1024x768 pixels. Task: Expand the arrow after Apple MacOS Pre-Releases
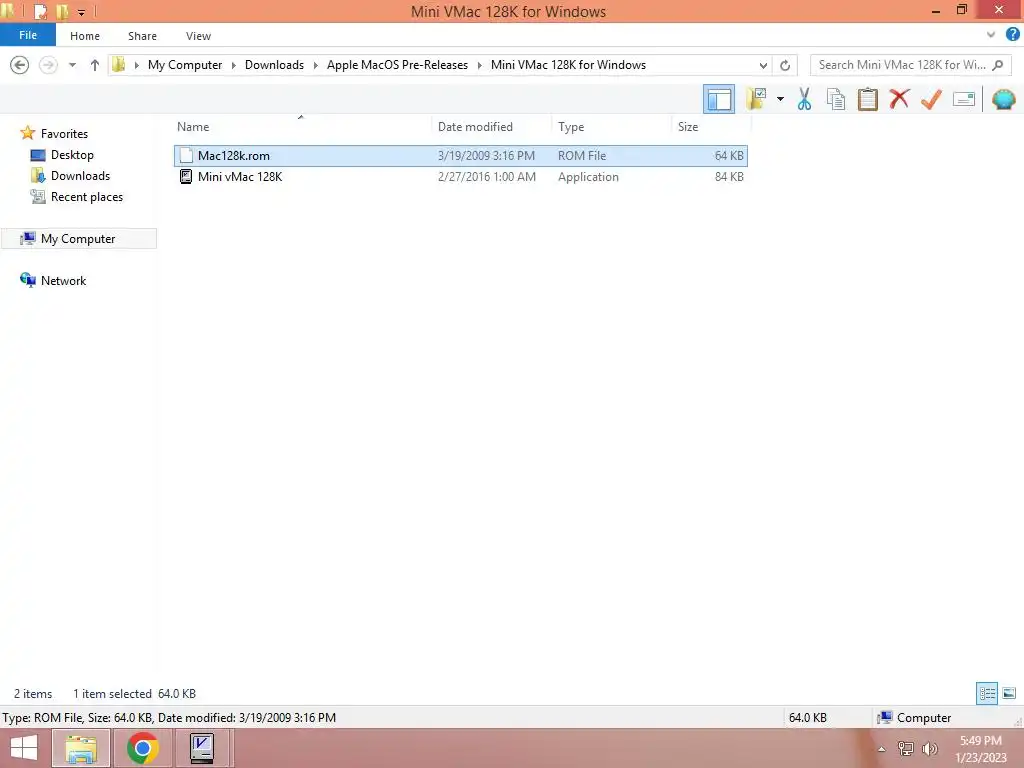coord(480,65)
